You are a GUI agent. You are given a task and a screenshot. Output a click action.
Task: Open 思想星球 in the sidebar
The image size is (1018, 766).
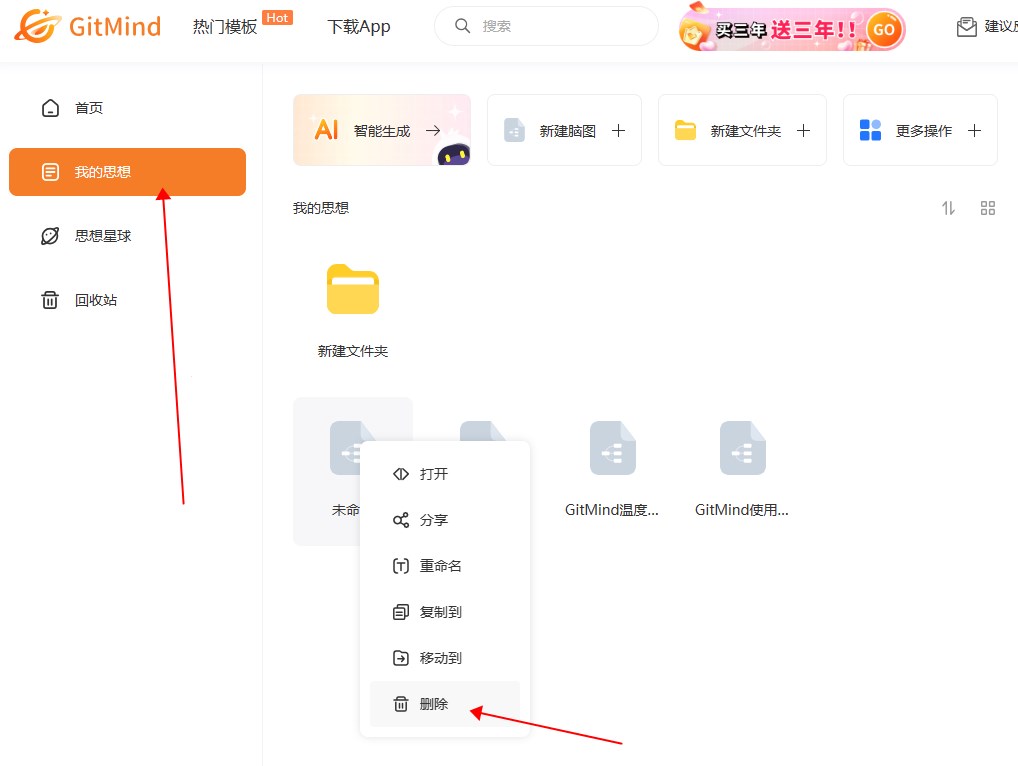pyautogui.click(x=127, y=236)
